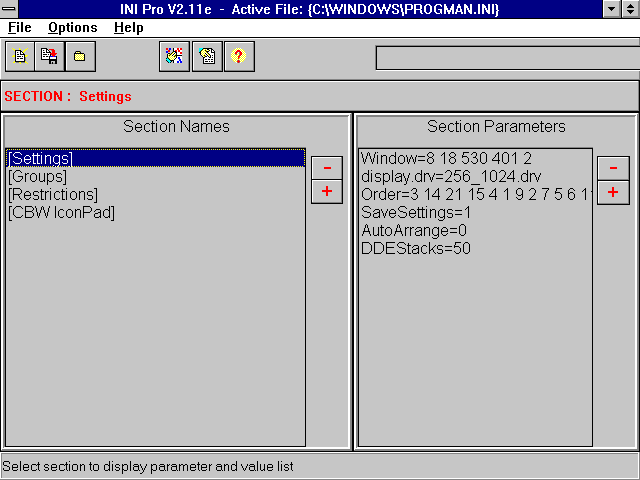Click the save file toolbar icon
The height and width of the screenshot is (480, 640).
(x=49, y=57)
